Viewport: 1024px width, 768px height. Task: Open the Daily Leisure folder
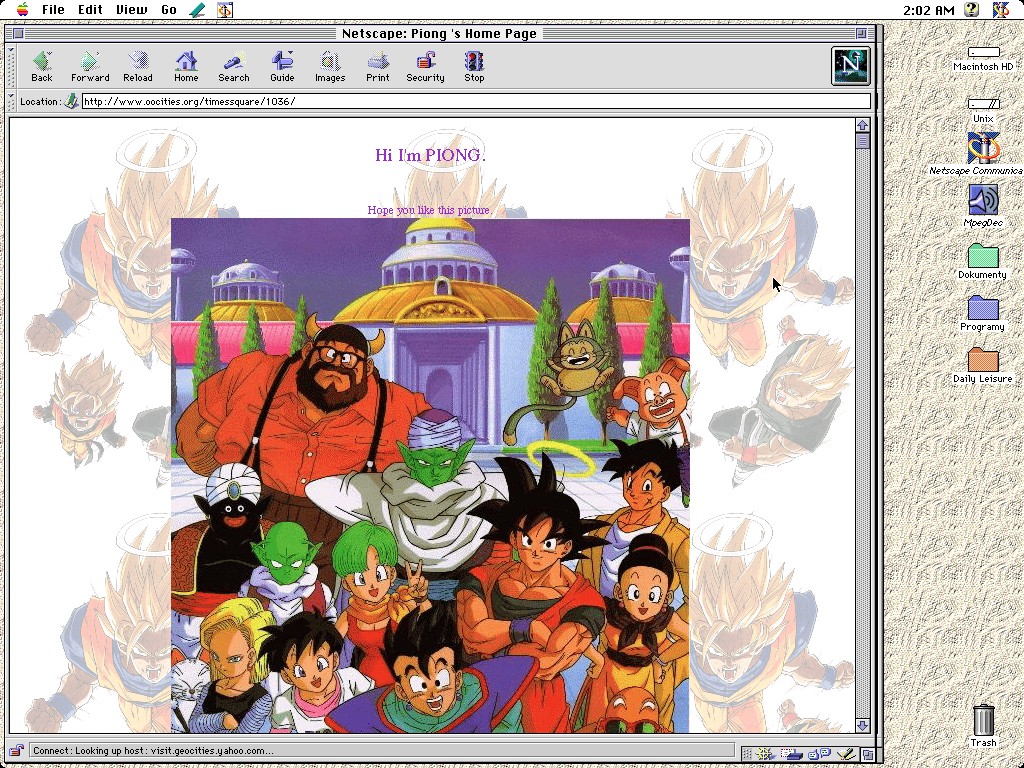click(983, 361)
